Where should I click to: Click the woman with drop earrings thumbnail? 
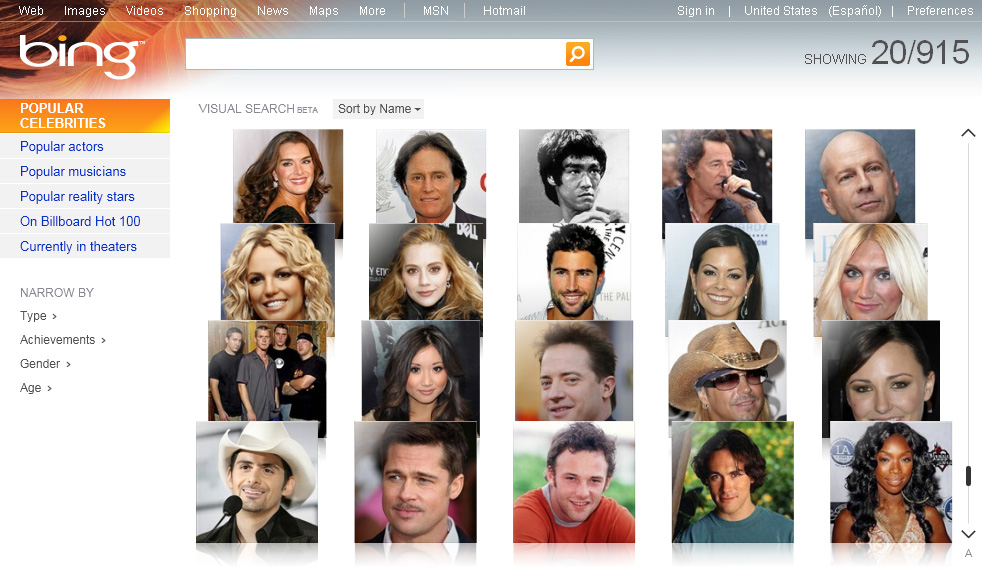[x=721, y=272]
